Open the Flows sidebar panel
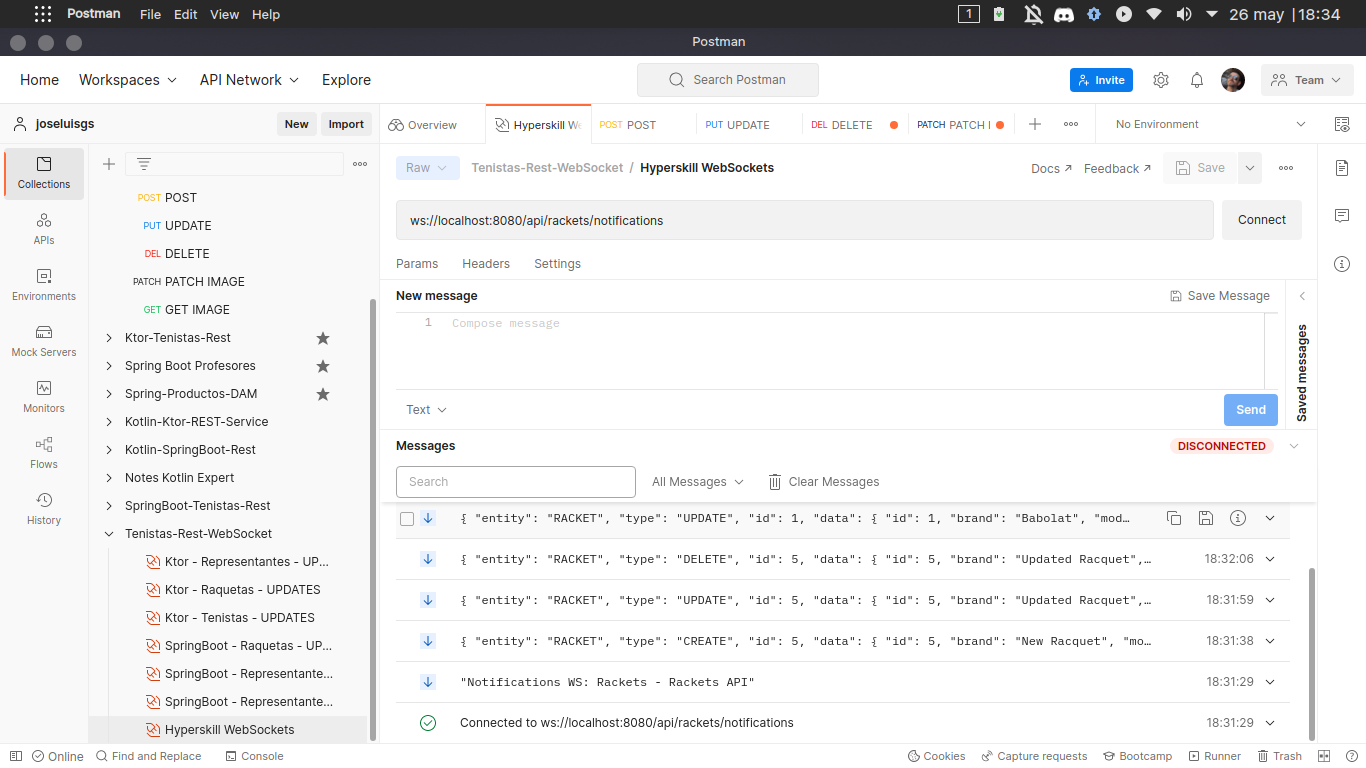Screen dimensions: 1366x768 (x=44, y=453)
